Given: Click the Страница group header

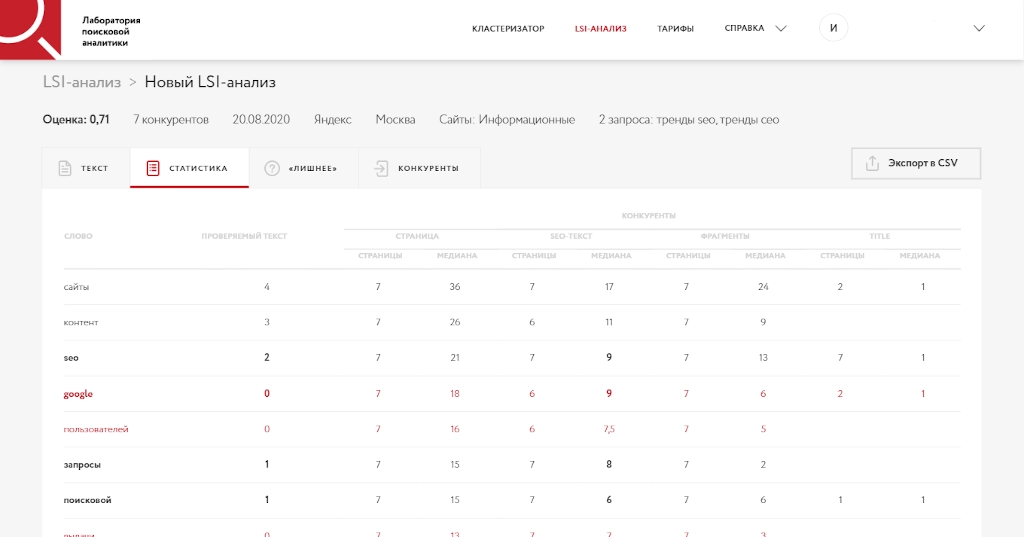Looking at the screenshot, I should click(x=417, y=236).
